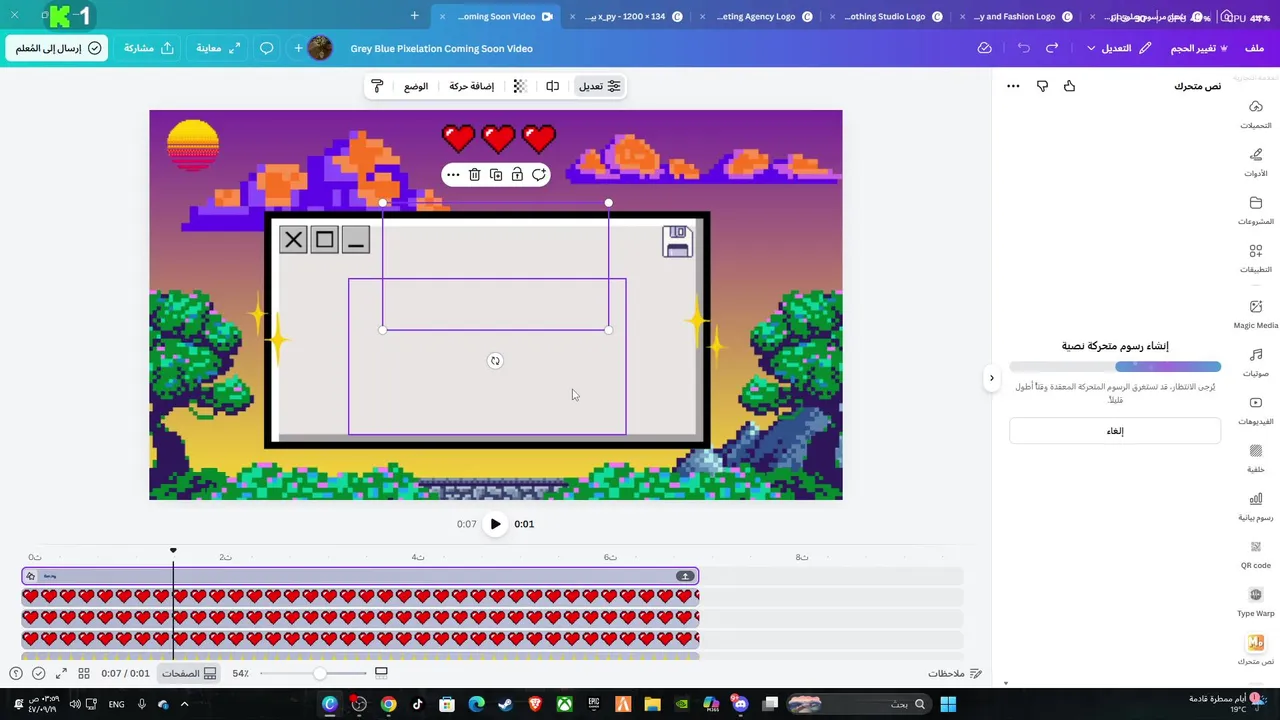Screen dimensions: 1280x720
Task: Click Add animation (إضافة حركة)
Action: pyautogui.click(x=472, y=86)
